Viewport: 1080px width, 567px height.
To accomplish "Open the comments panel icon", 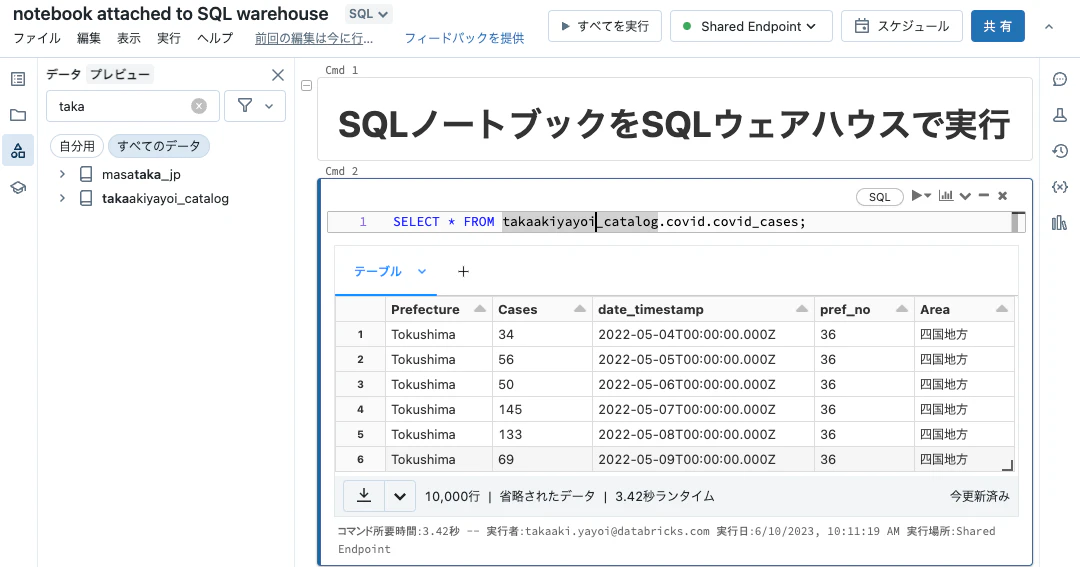I will pos(1060,79).
